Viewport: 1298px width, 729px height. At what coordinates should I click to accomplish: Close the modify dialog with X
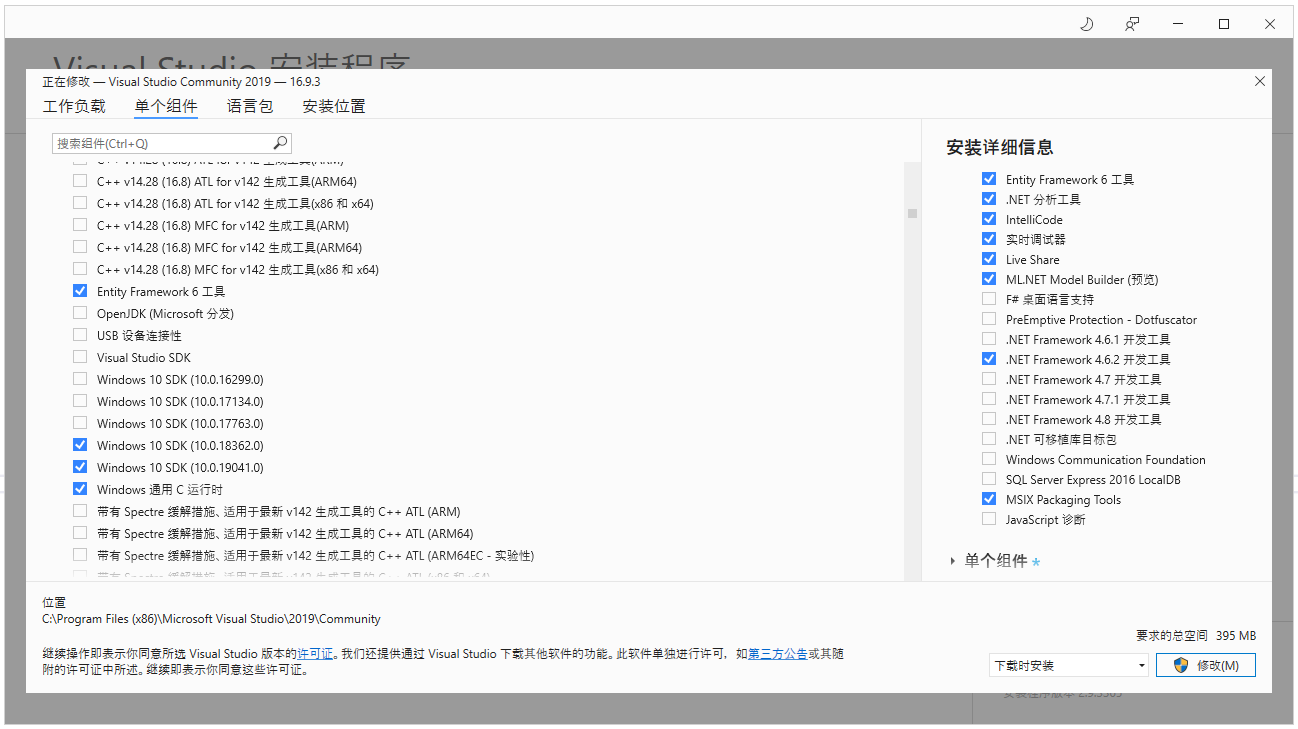pyautogui.click(x=1259, y=82)
